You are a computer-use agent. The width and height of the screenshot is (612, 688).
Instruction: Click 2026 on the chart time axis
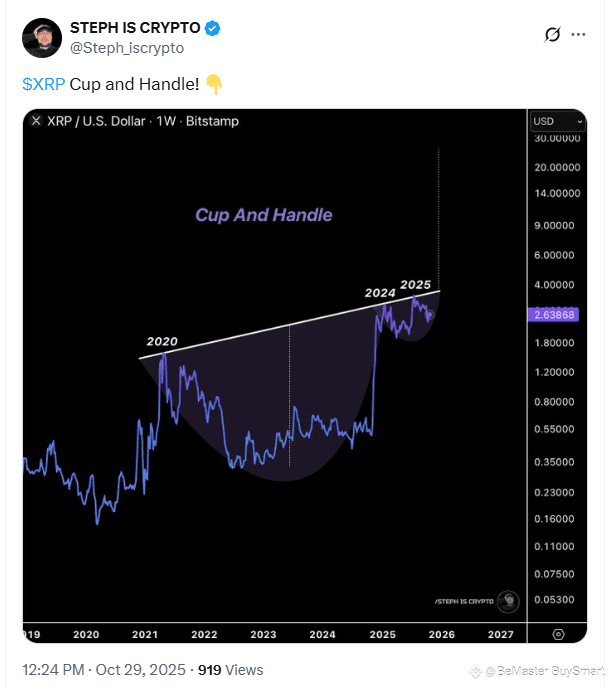[441, 634]
